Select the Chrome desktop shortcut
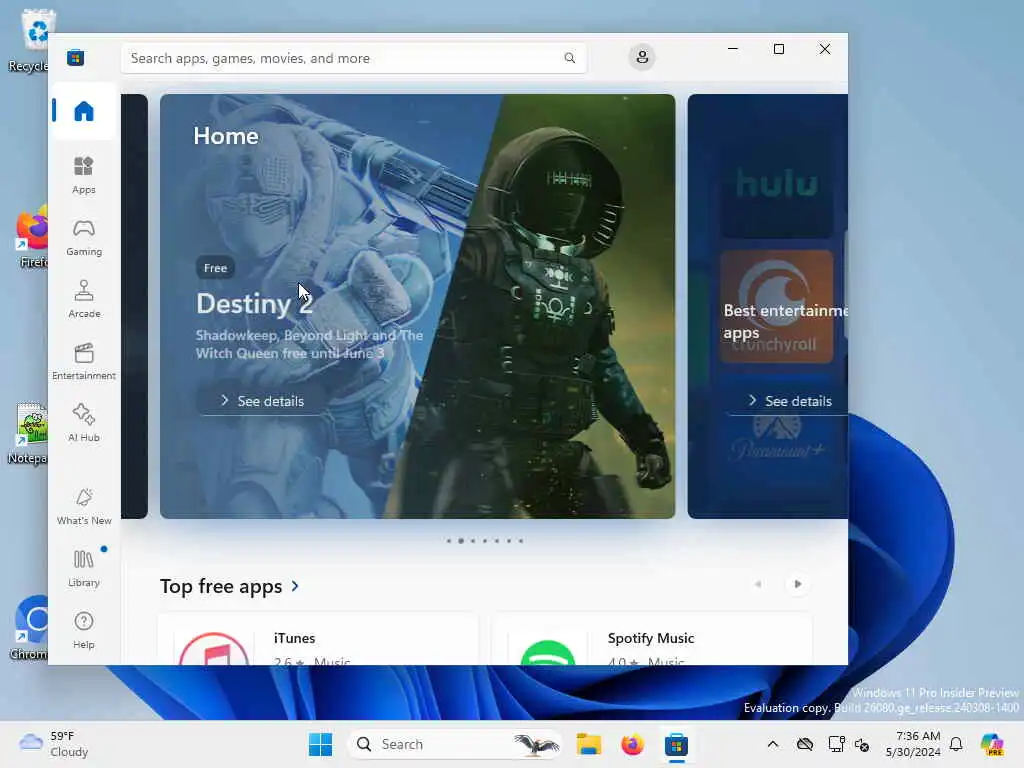 pyautogui.click(x=30, y=628)
